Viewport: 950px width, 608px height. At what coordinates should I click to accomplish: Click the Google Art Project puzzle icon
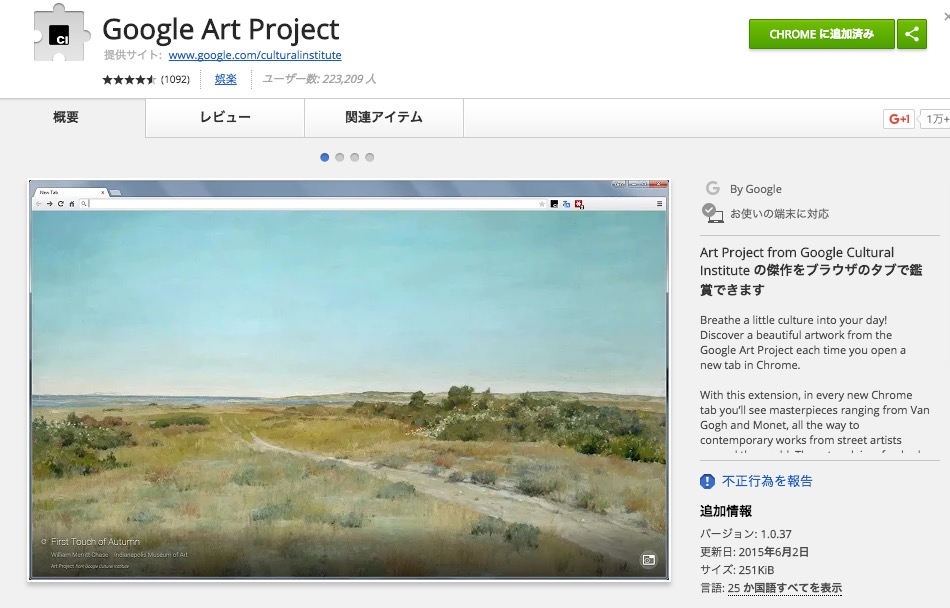(x=62, y=33)
